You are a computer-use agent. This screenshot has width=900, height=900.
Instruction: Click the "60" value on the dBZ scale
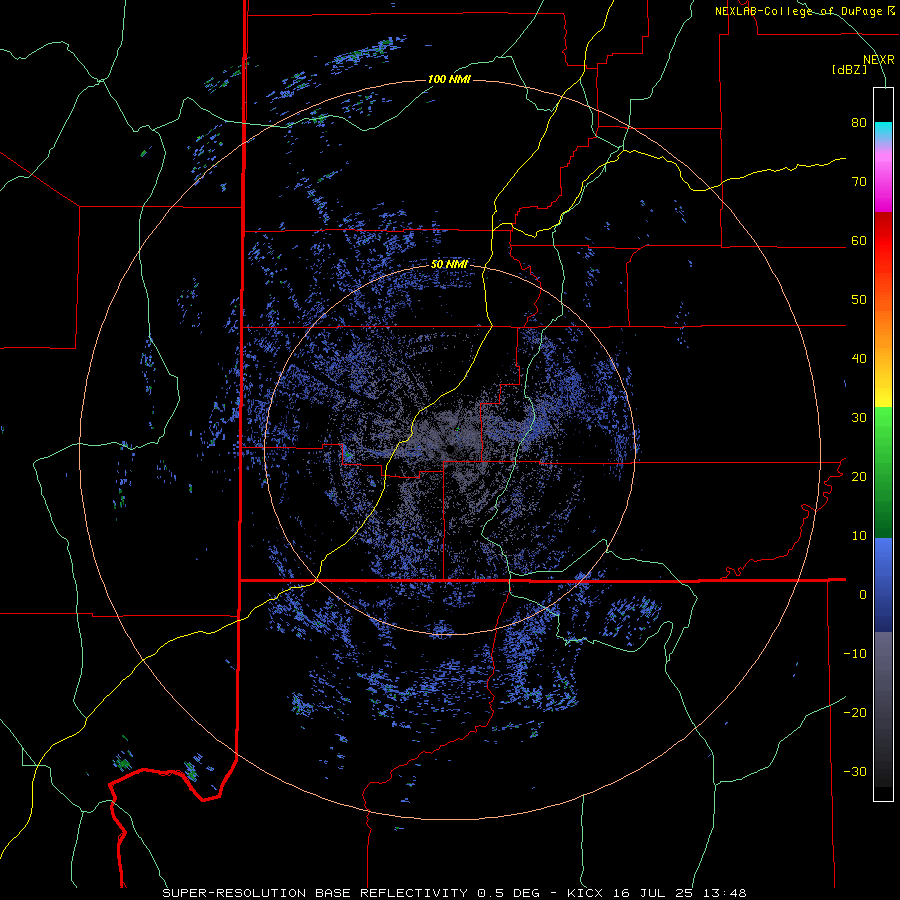click(x=859, y=240)
